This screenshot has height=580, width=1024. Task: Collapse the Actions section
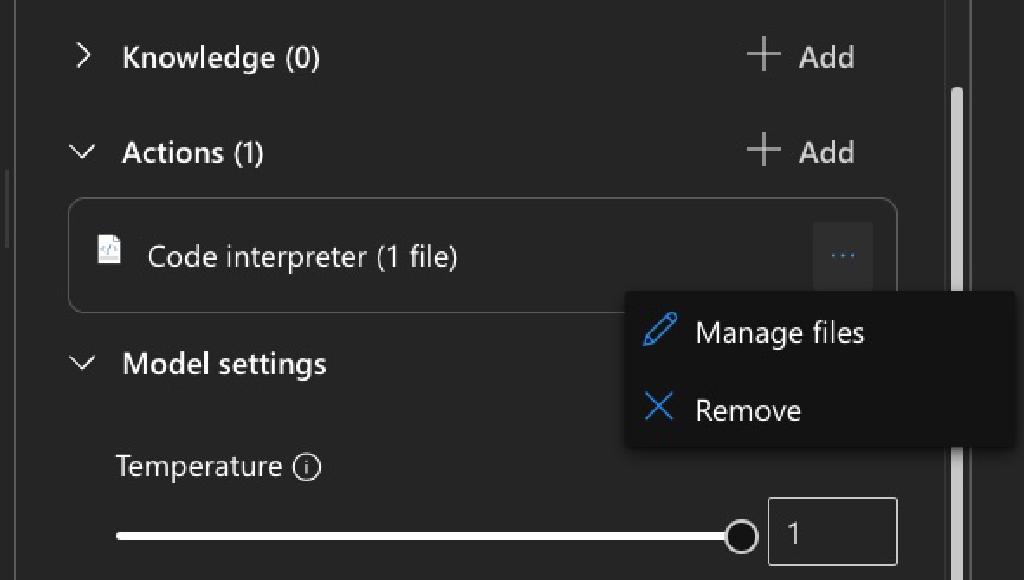(83, 152)
